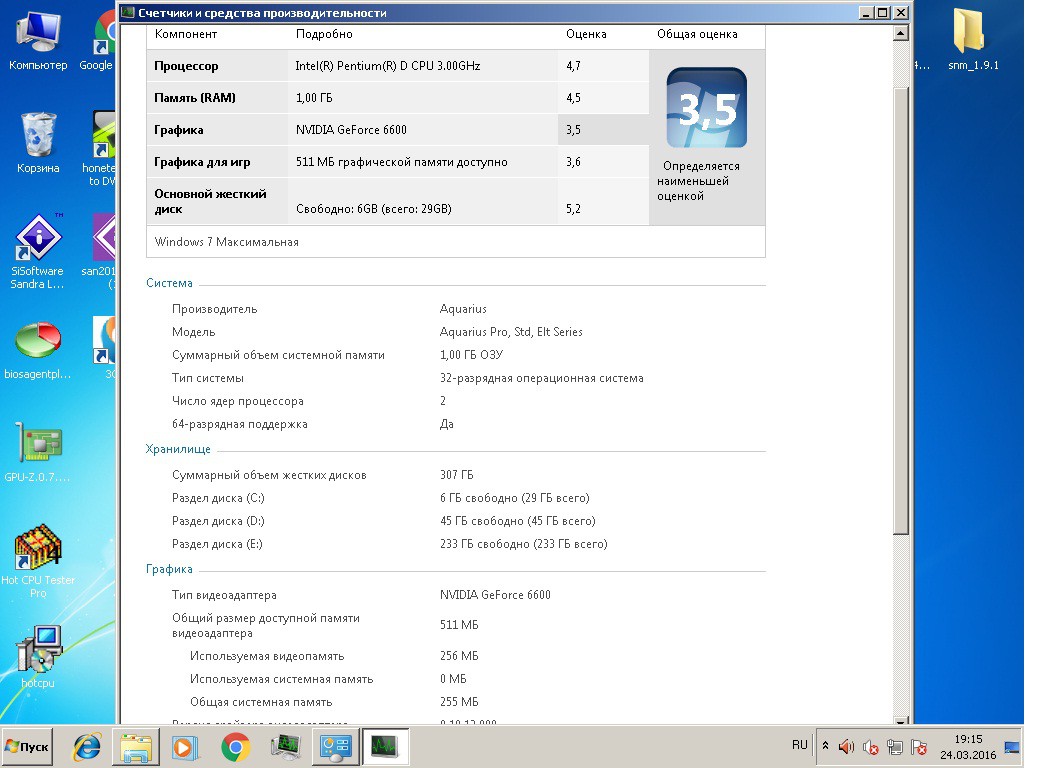
Task: Click the hard disk score 5,2
Action: point(573,209)
